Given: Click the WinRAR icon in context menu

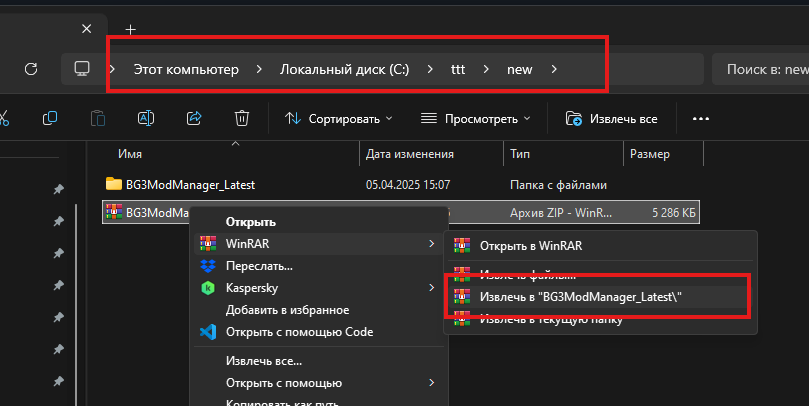Looking at the screenshot, I should [208, 243].
